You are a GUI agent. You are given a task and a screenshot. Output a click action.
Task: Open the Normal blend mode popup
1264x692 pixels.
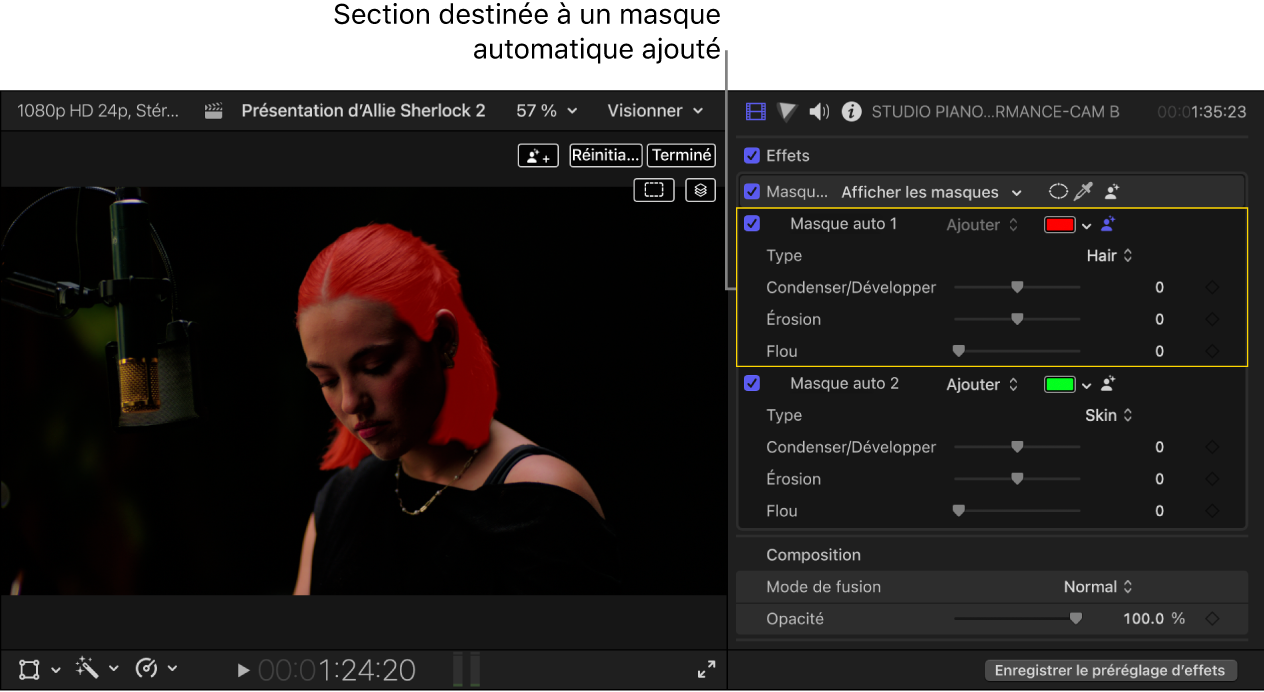point(1098,587)
